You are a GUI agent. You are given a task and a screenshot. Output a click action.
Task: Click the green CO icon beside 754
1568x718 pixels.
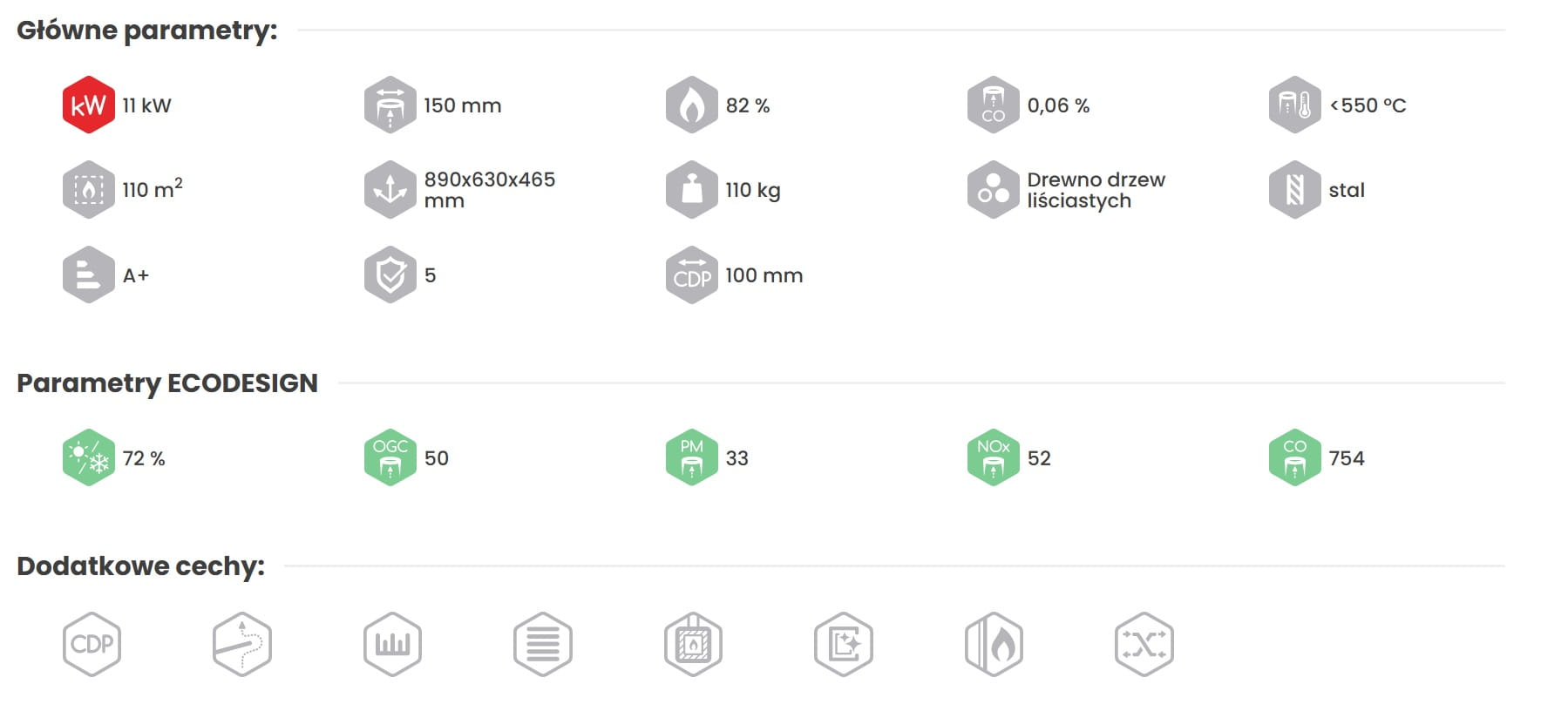coord(1294,458)
